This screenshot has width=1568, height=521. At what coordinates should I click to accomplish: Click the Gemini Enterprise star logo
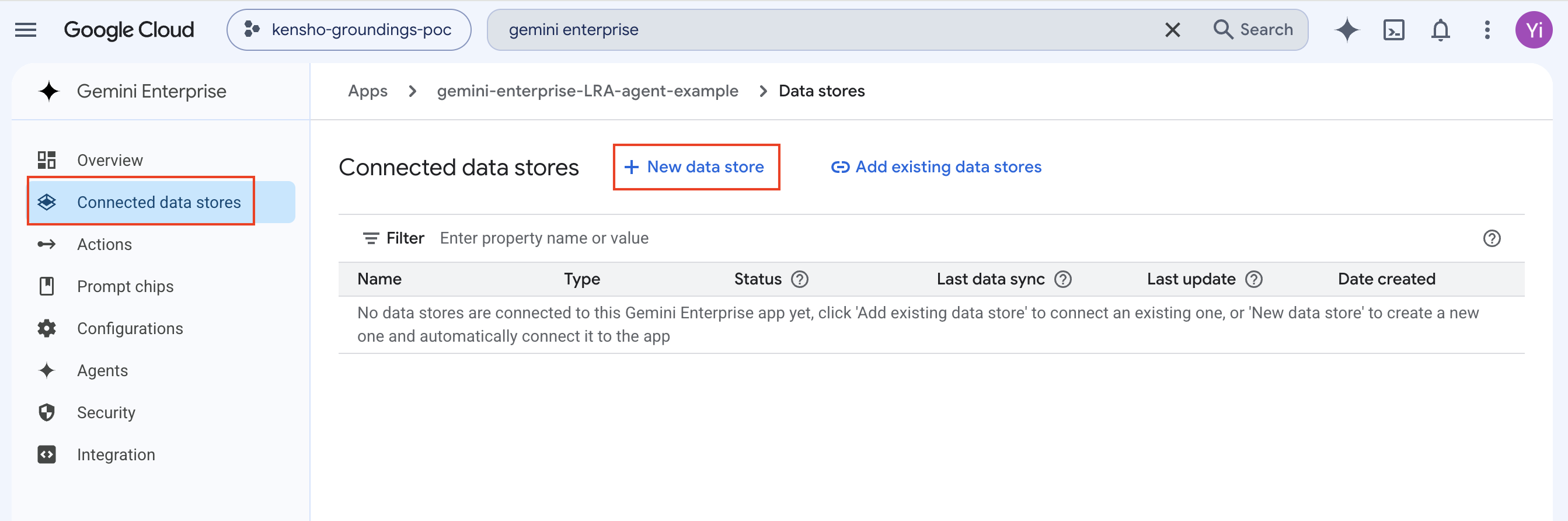point(48,91)
